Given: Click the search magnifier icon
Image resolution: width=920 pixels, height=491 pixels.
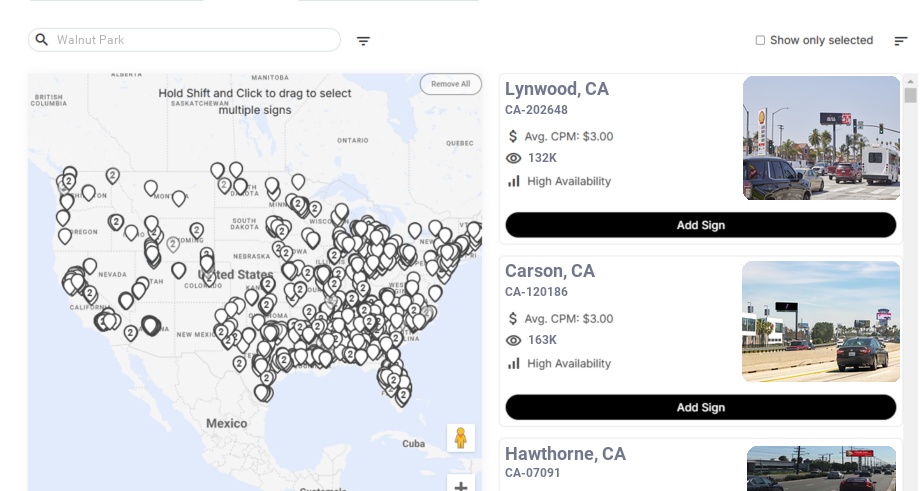Looking at the screenshot, I should pyautogui.click(x=42, y=40).
